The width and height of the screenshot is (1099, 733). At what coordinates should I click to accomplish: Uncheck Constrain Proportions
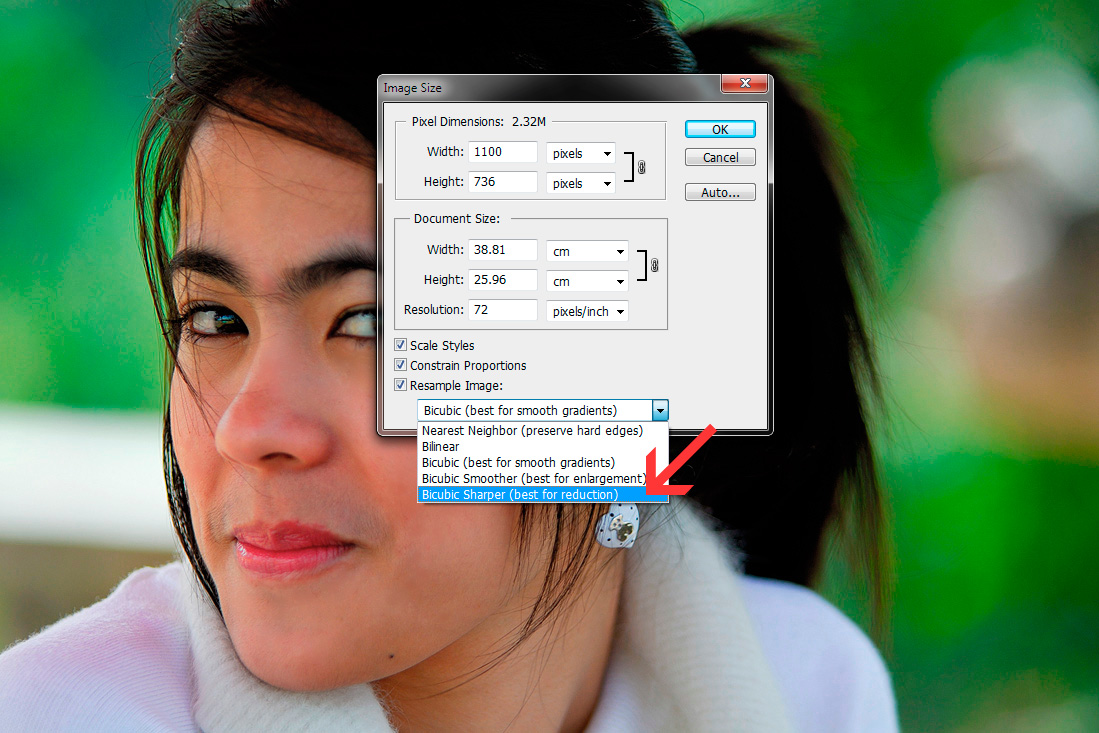401,365
